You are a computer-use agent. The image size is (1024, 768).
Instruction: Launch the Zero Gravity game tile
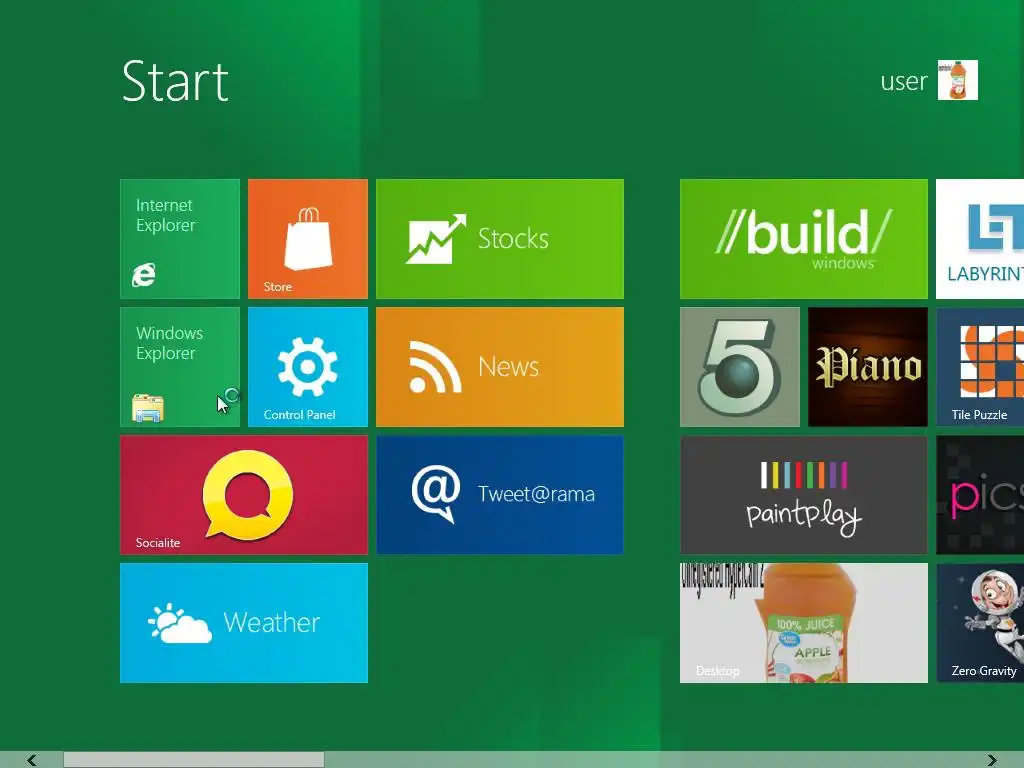[980, 623]
